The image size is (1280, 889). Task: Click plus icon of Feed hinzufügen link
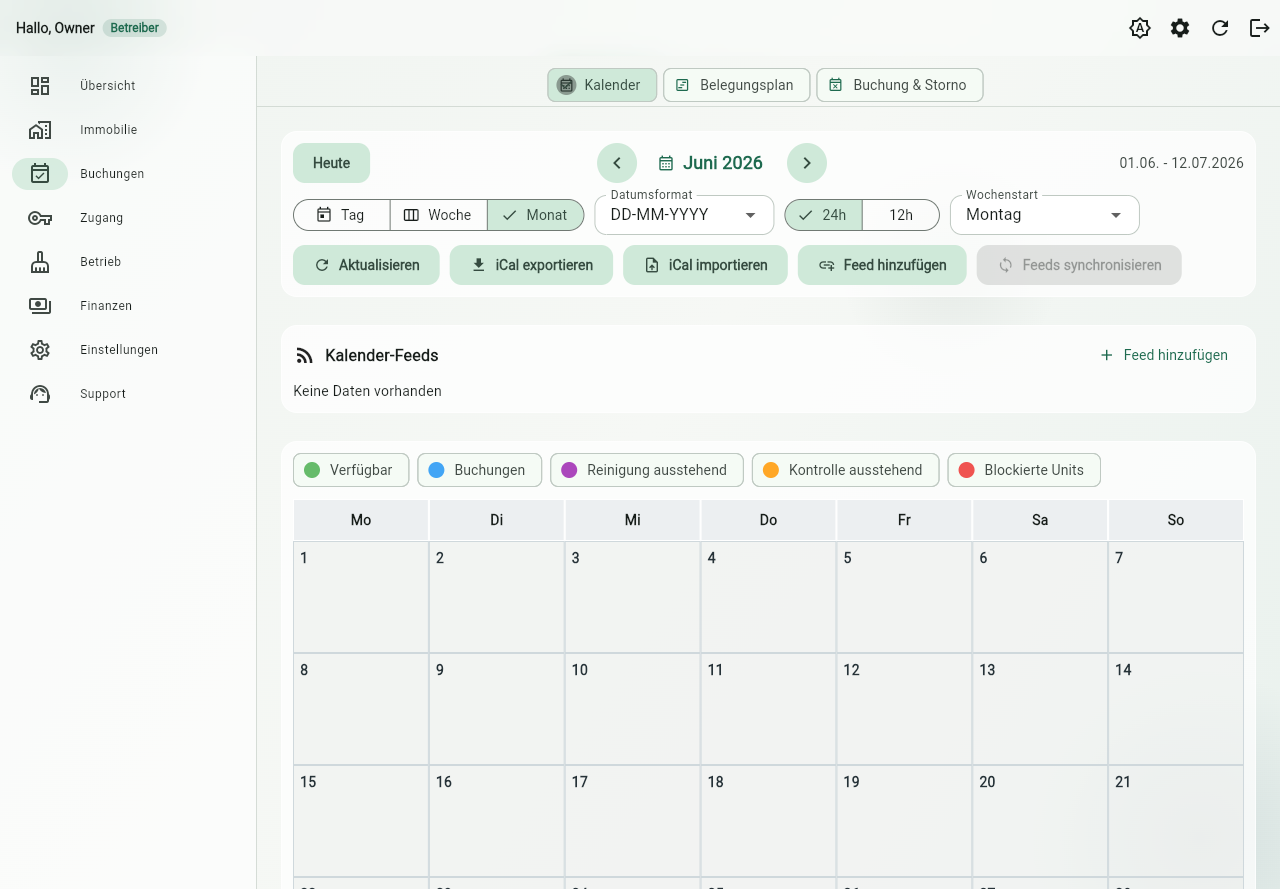coord(1107,355)
